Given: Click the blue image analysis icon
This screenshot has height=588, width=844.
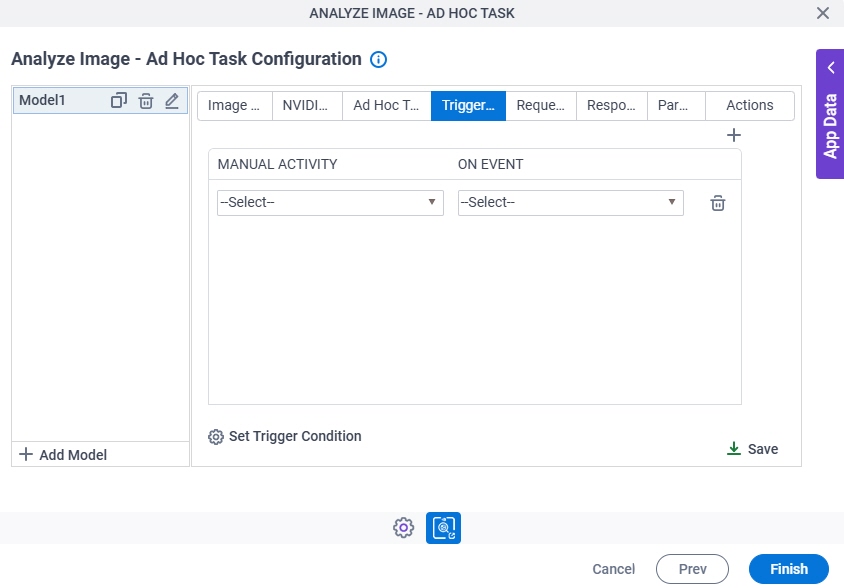Looking at the screenshot, I should pos(444,528).
